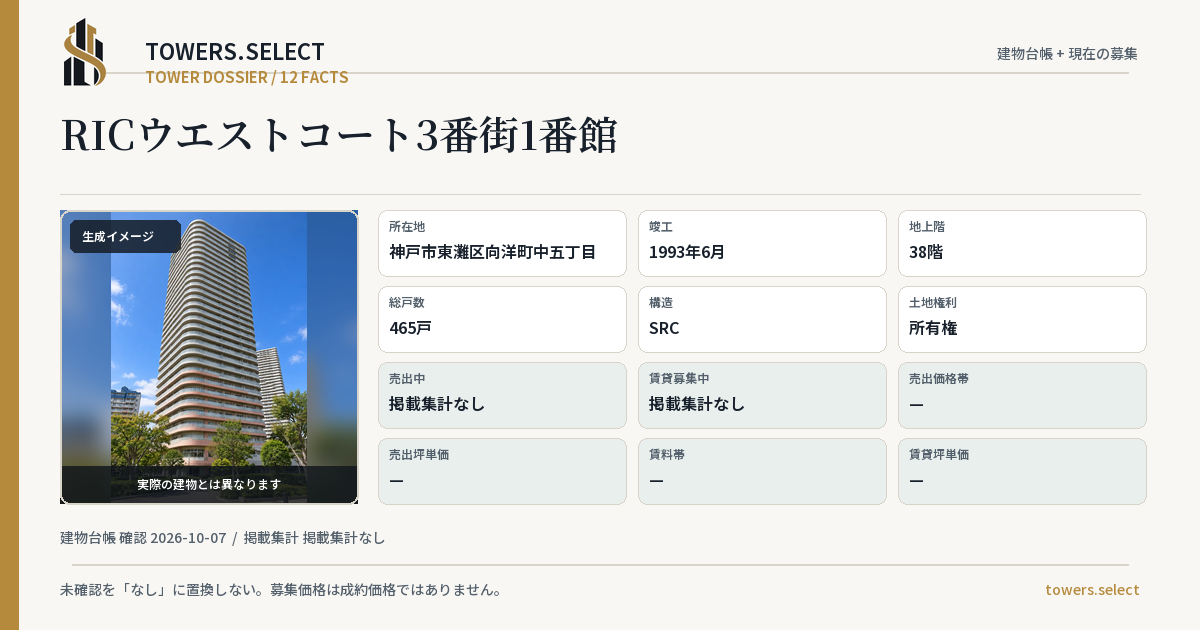Select the ledger line '建物台帳 確認 2026-10-07'
The width and height of the screenshot is (1200, 630).
click(x=143, y=538)
